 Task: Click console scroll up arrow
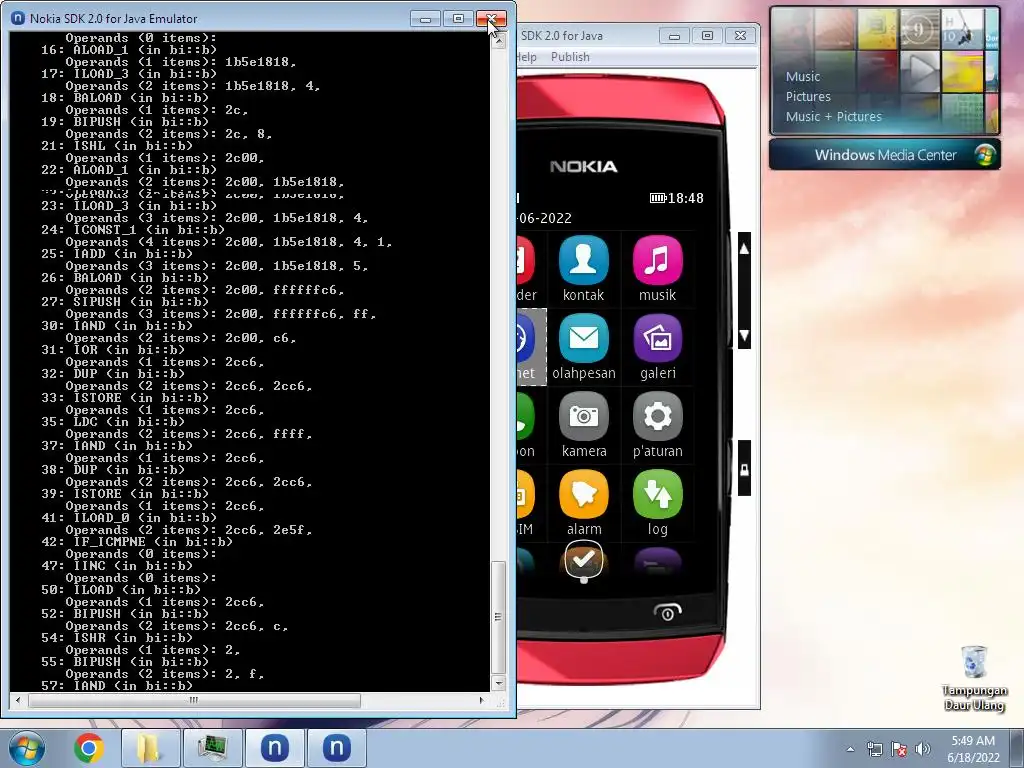click(498, 41)
